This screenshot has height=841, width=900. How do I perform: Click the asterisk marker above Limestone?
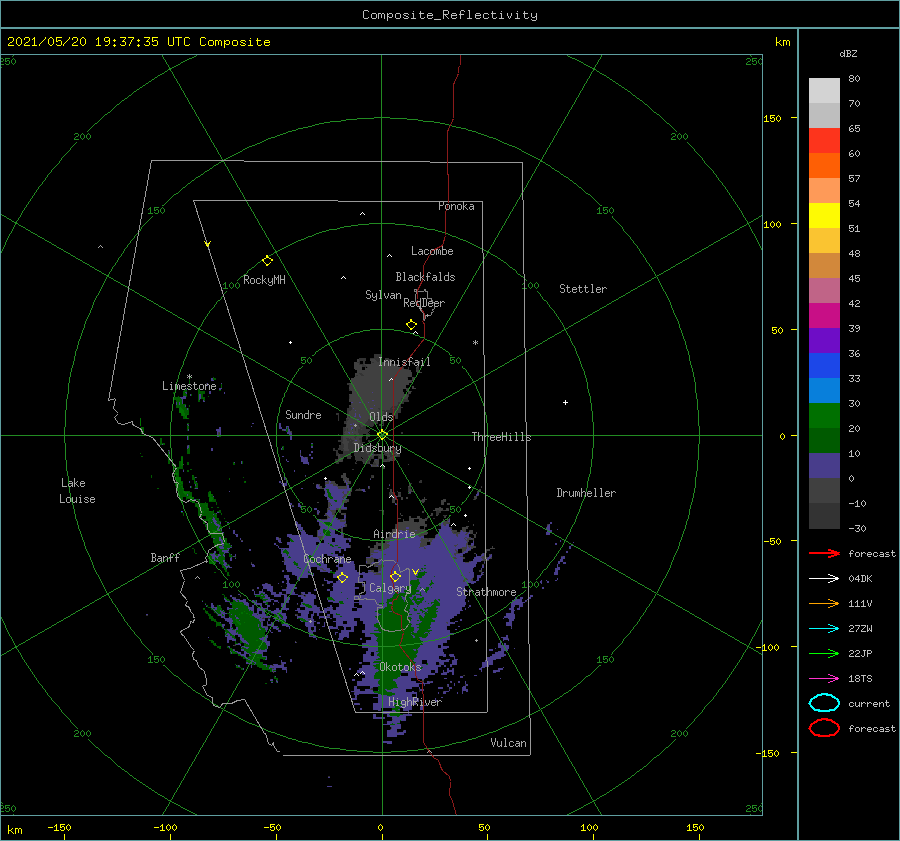[189, 377]
